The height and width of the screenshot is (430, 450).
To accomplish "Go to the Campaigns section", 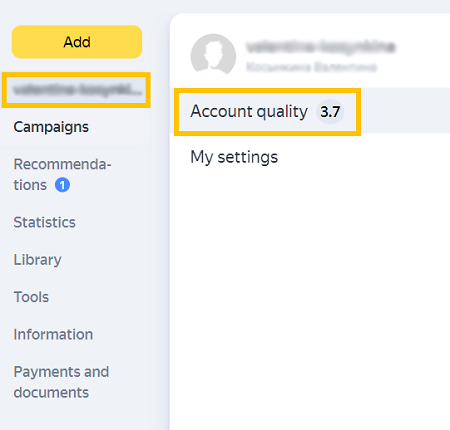I will pos(51,127).
